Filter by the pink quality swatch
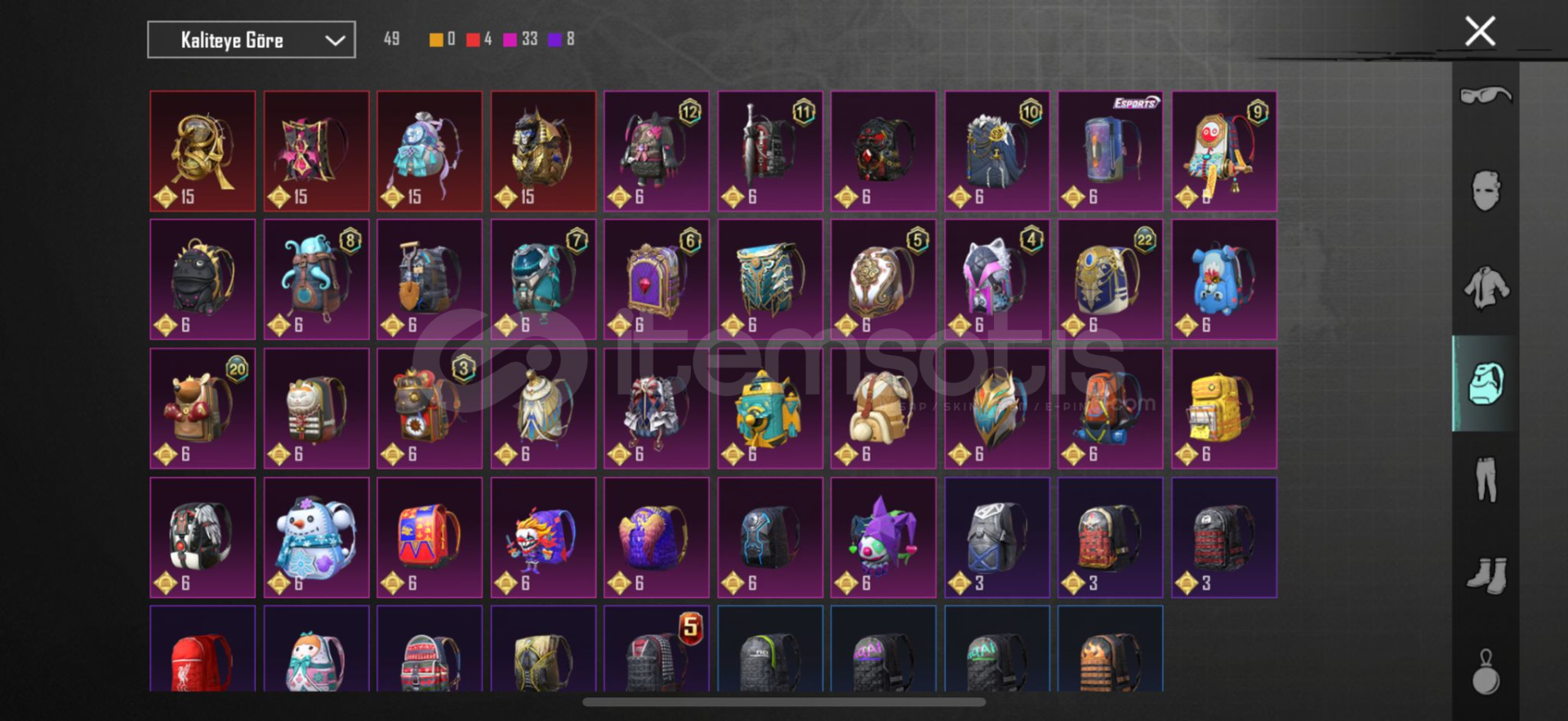1568x721 pixels. tap(510, 39)
